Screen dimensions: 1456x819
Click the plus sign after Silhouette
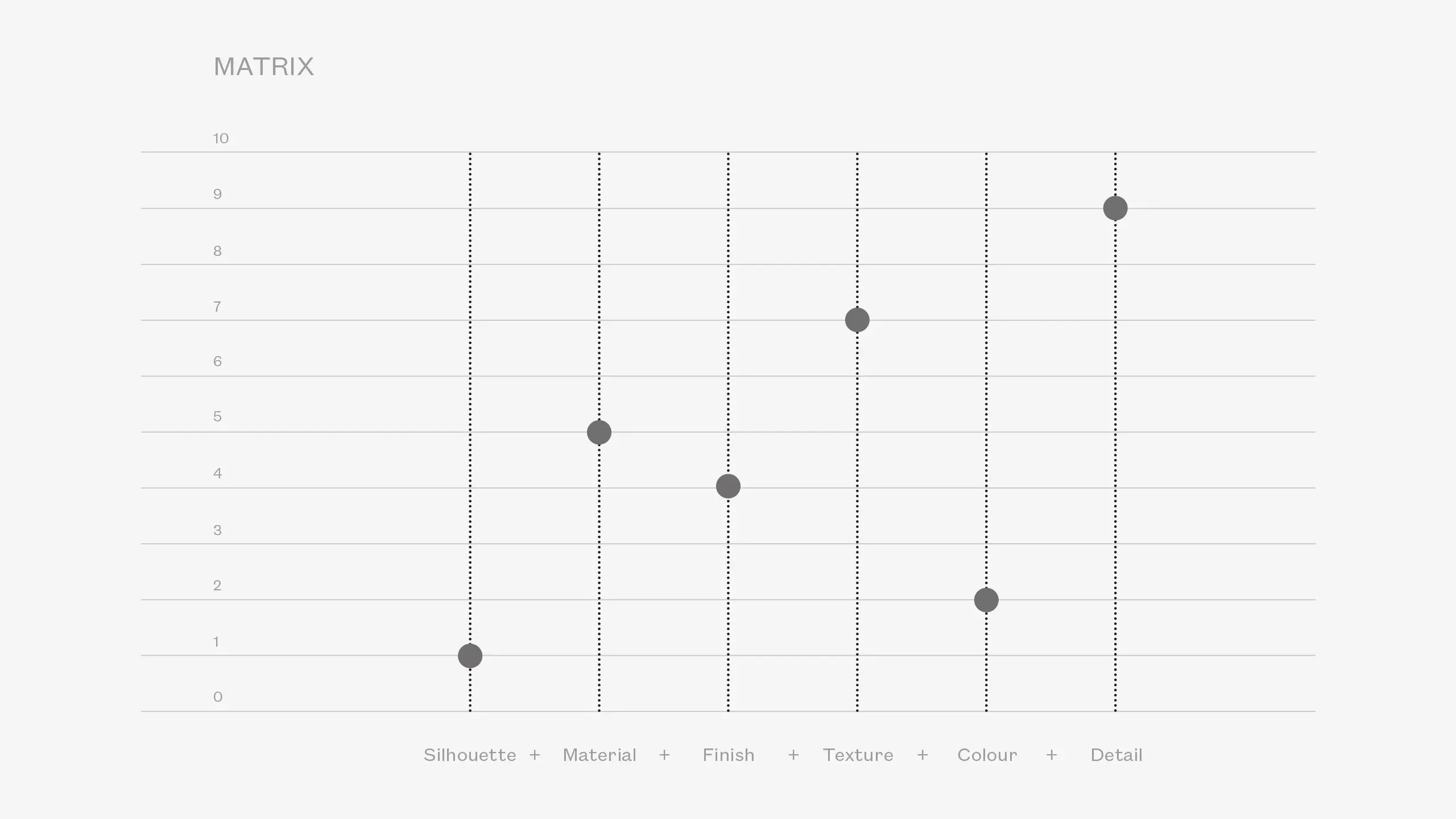pos(535,755)
